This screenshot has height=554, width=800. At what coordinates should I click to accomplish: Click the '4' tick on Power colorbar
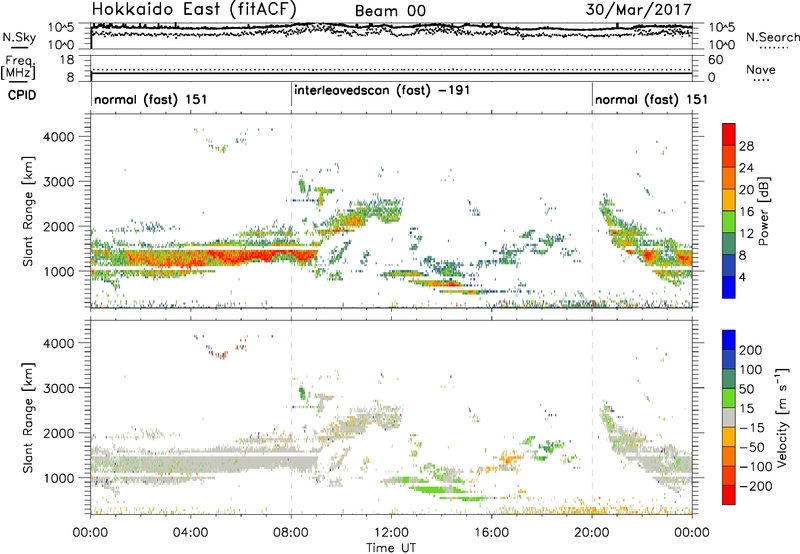click(x=742, y=277)
